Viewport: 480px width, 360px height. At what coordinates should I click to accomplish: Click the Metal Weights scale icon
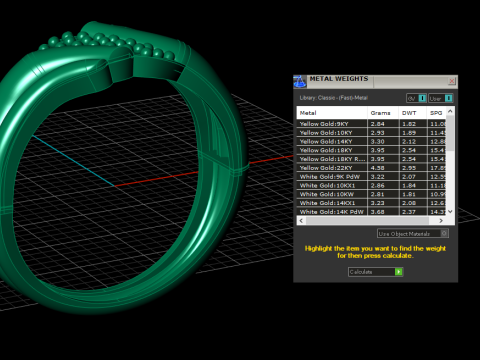click(x=300, y=81)
